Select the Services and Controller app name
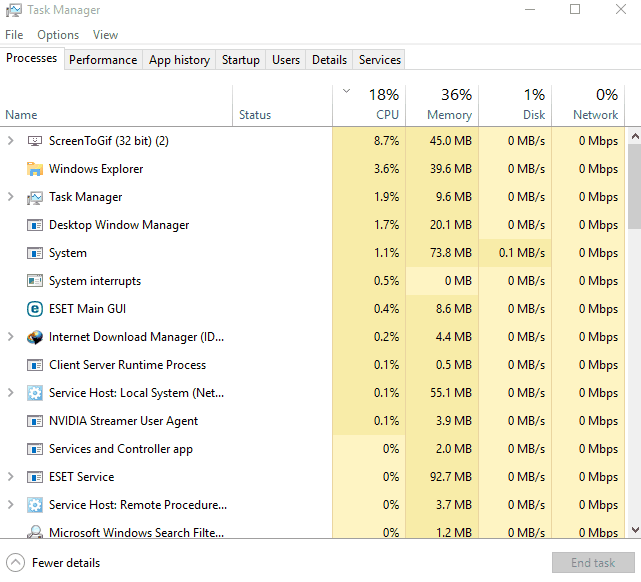This screenshot has height=582, width=641. point(121,449)
